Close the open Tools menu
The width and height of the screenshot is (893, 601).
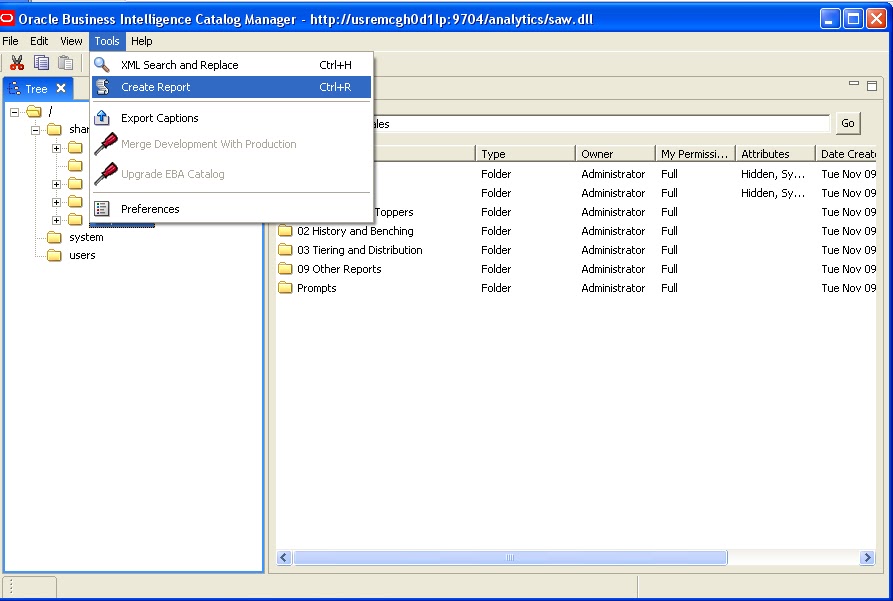pyautogui.click(x=106, y=41)
